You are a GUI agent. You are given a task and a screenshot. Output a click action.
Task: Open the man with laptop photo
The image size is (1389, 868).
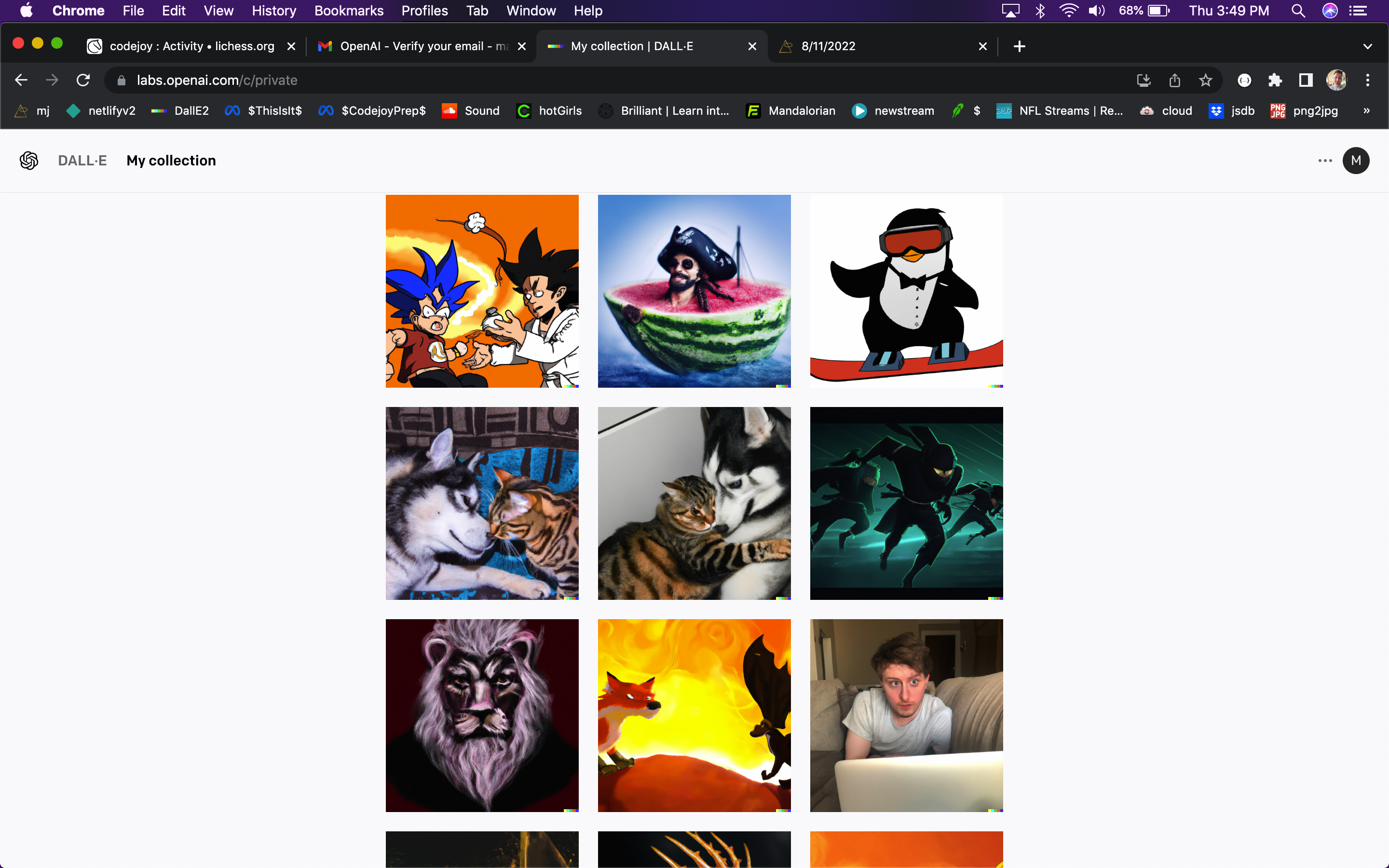point(906,715)
